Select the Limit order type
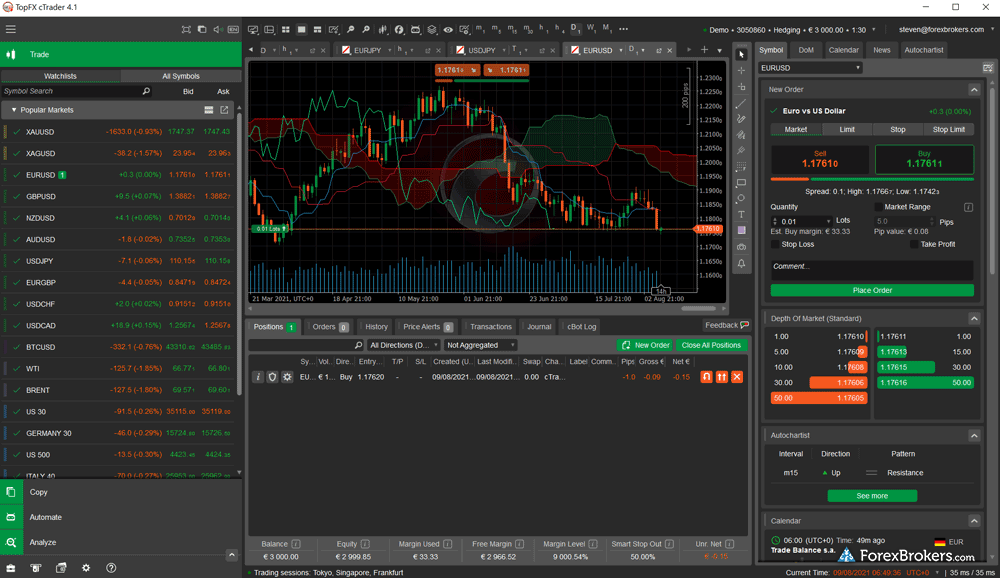 coord(847,130)
